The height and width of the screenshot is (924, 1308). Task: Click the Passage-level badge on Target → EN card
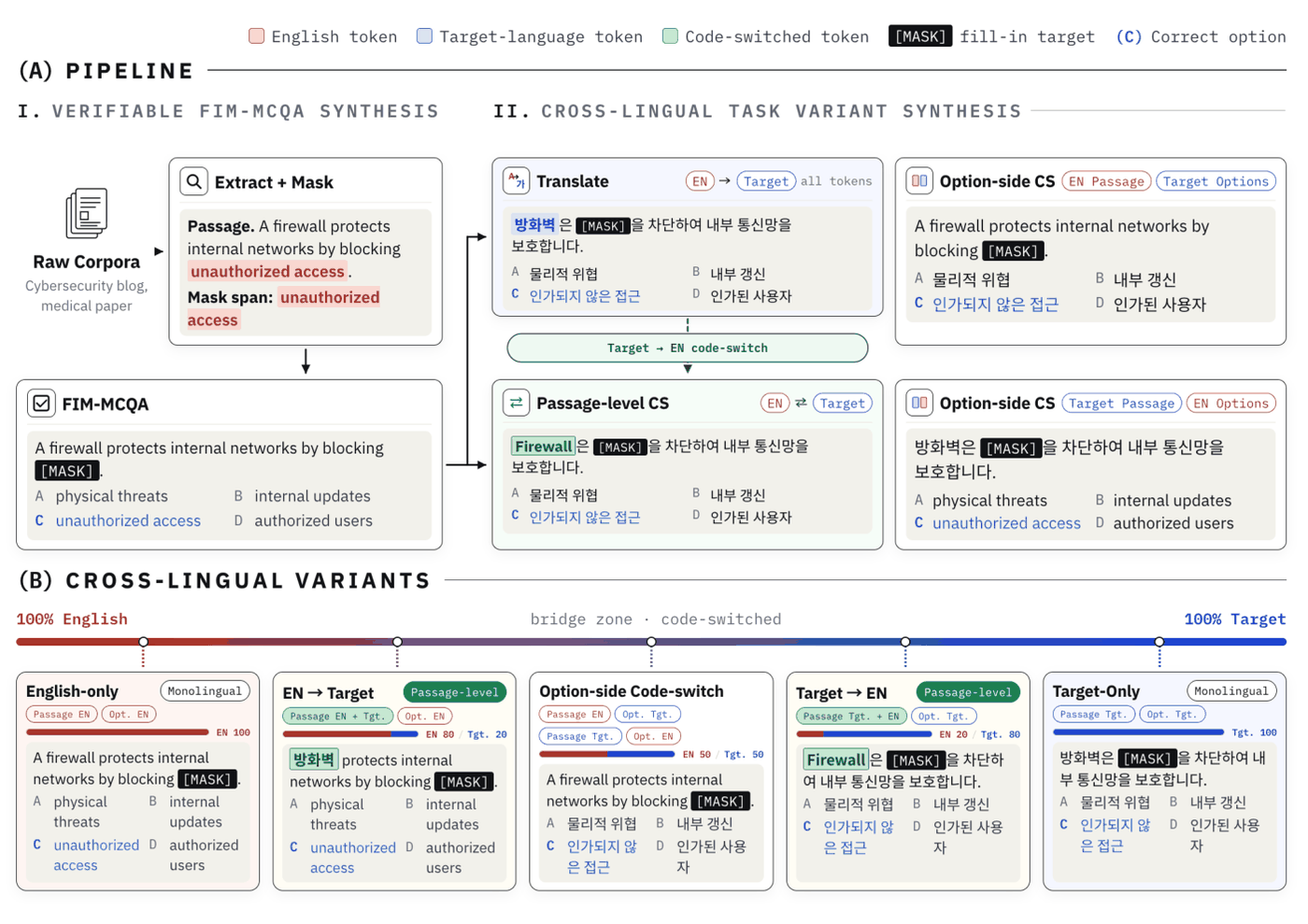point(968,692)
